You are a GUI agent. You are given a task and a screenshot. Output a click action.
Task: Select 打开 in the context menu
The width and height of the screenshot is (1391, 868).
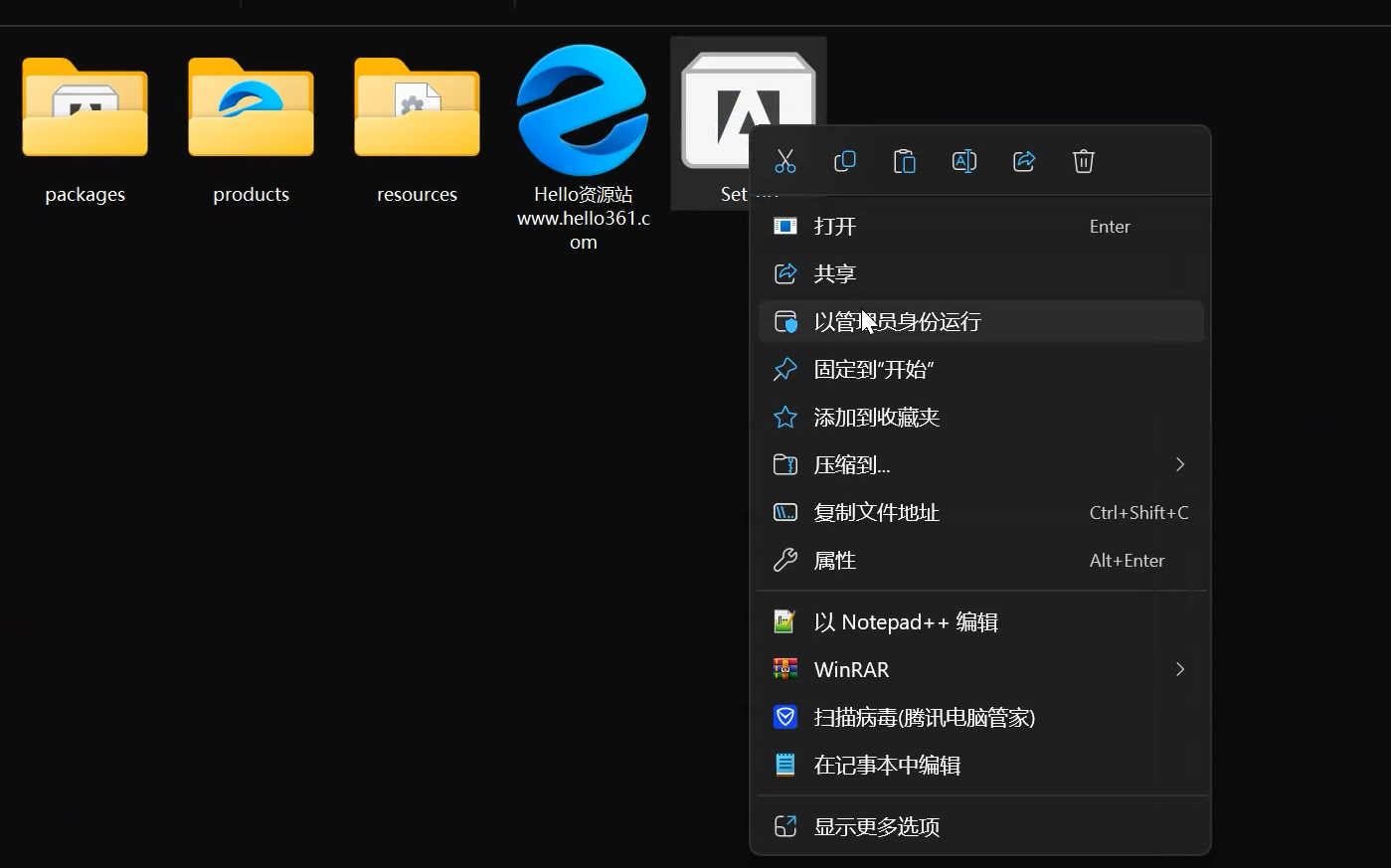click(835, 227)
